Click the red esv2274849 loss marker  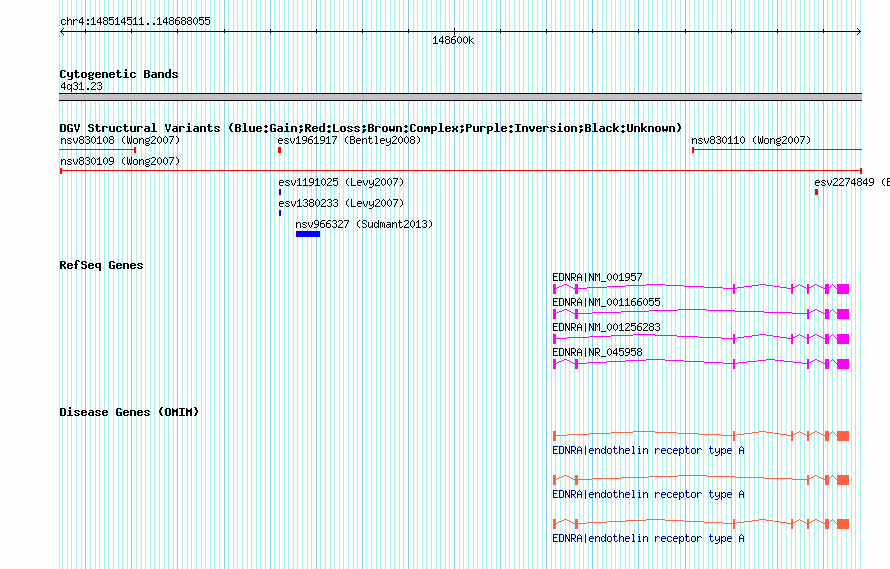(816, 192)
